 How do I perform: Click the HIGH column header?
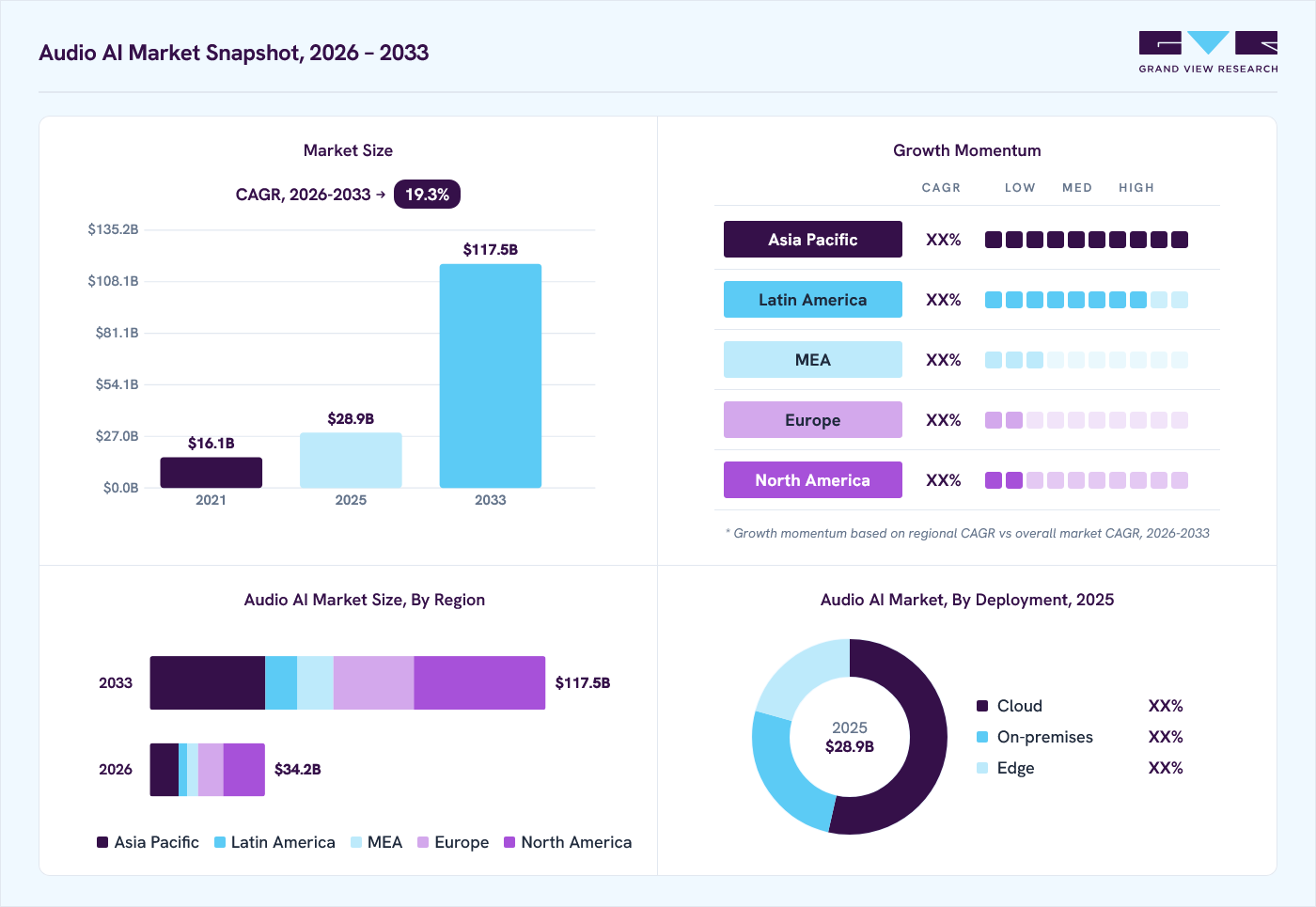[1136, 188]
